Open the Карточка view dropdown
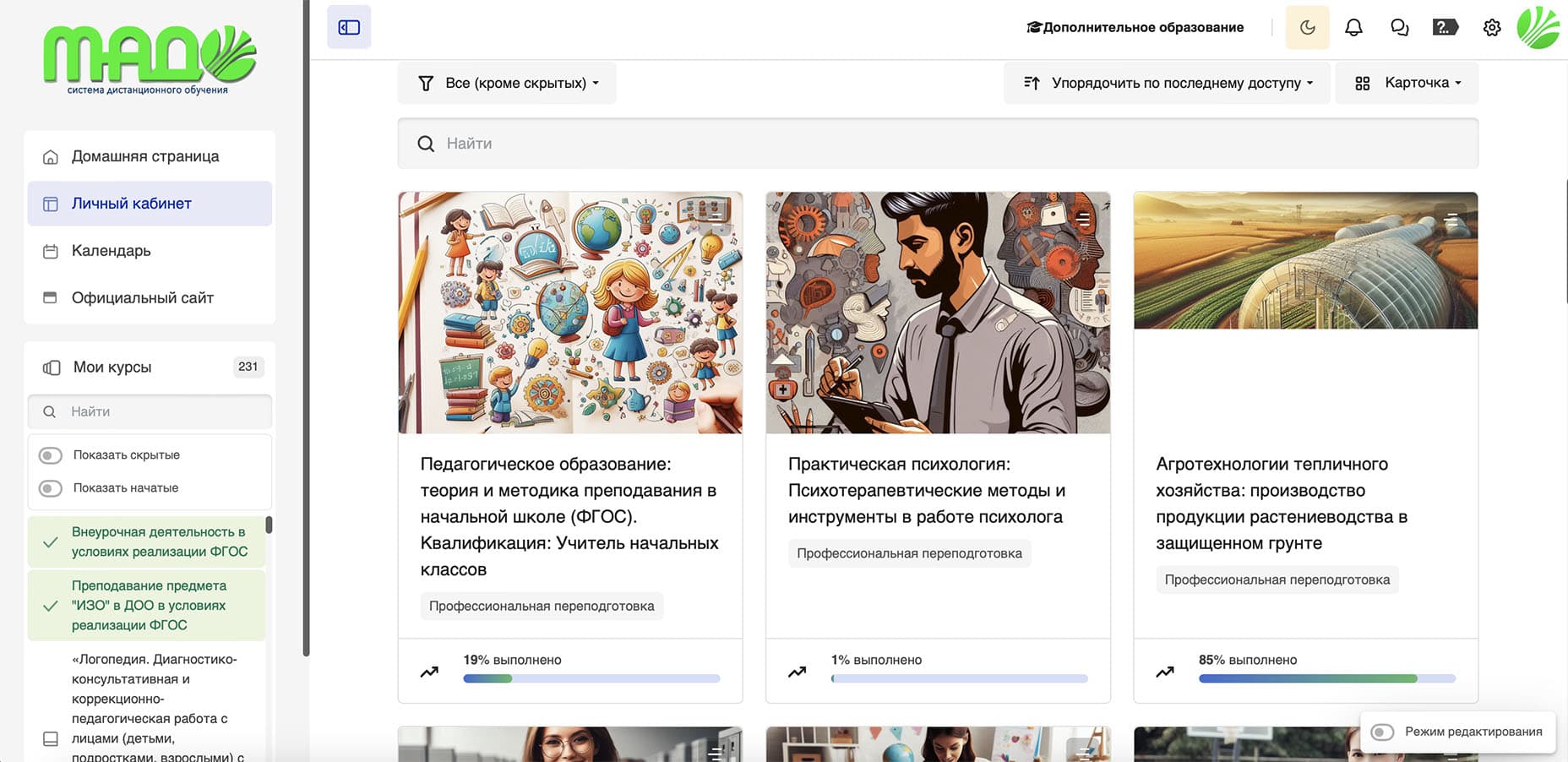Image resolution: width=1568 pixels, height=762 pixels. pos(1407,83)
